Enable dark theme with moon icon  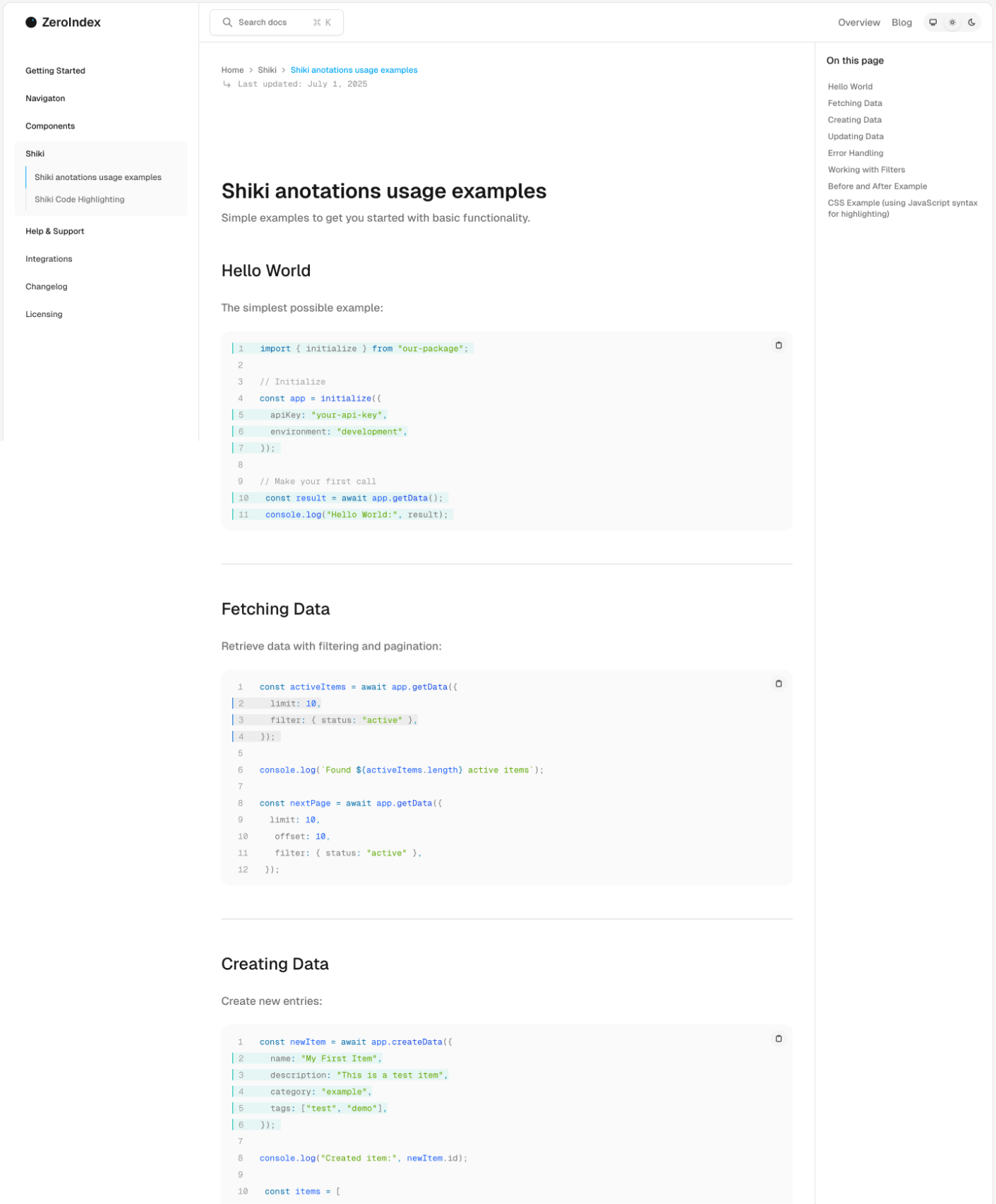pos(971,23)
